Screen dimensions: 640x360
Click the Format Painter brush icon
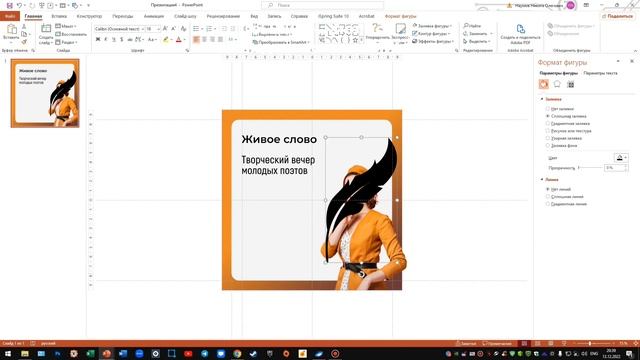(x=24, y=42)
